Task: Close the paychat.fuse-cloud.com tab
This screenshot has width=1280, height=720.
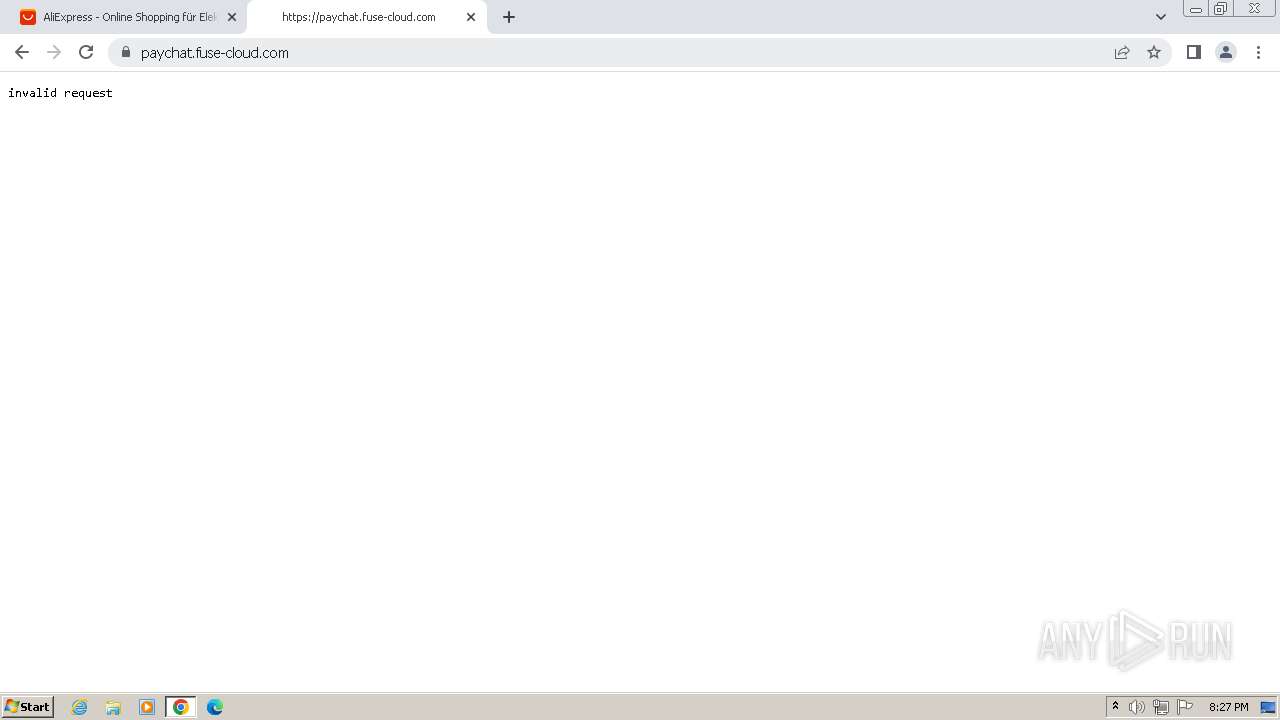Action: pos(471,17)
